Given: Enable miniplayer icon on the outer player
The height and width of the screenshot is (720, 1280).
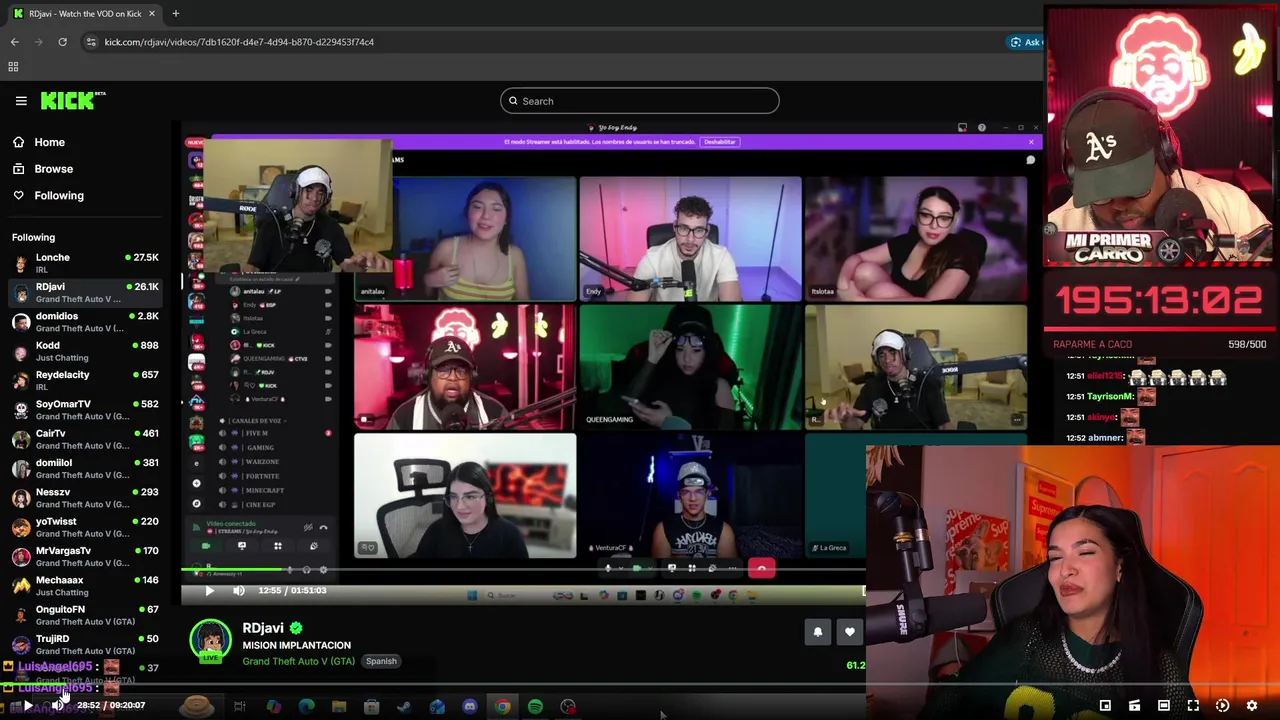Looking at the screenshot, I should (x=1105, y=706).
